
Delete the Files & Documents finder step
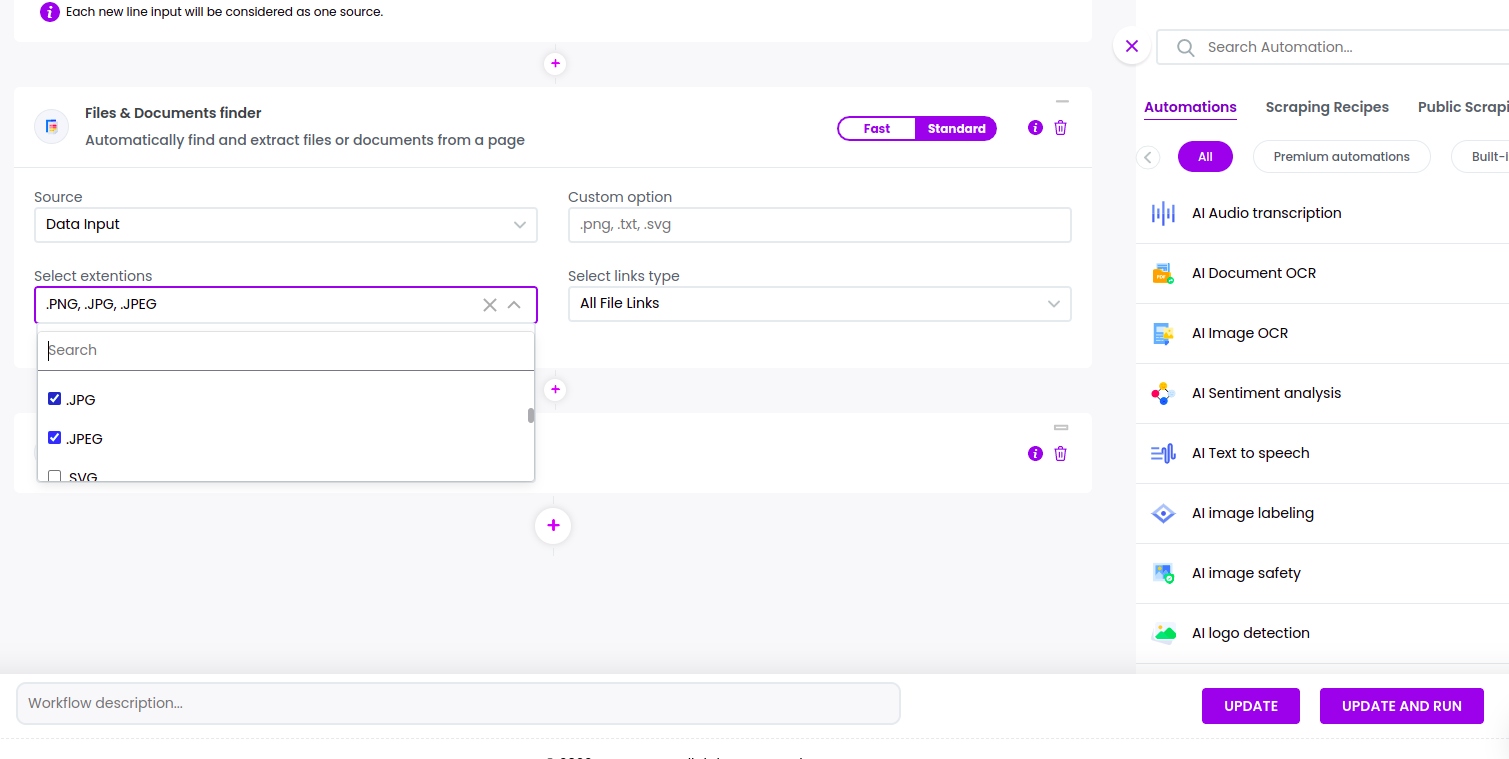tap(1060, 128)
